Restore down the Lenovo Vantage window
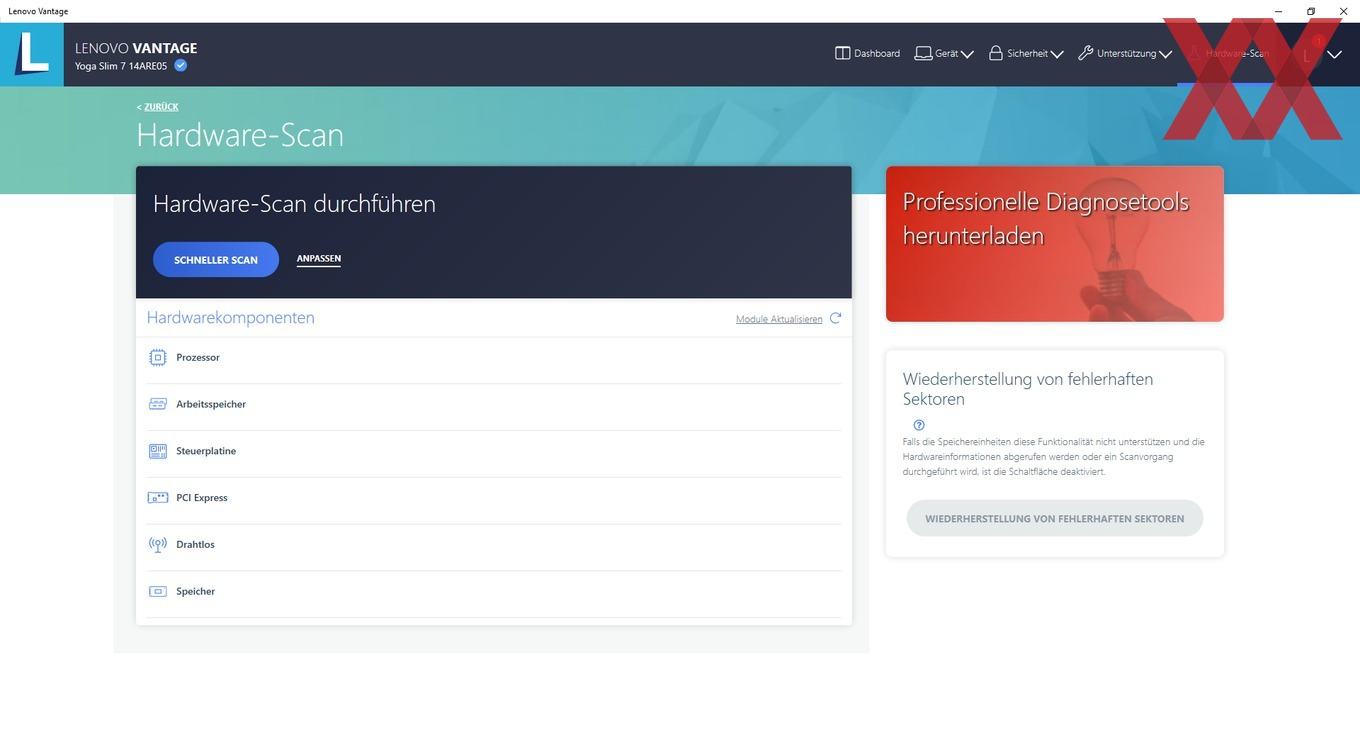Screen dimensions: 1360x735 tap(1311, 11)
